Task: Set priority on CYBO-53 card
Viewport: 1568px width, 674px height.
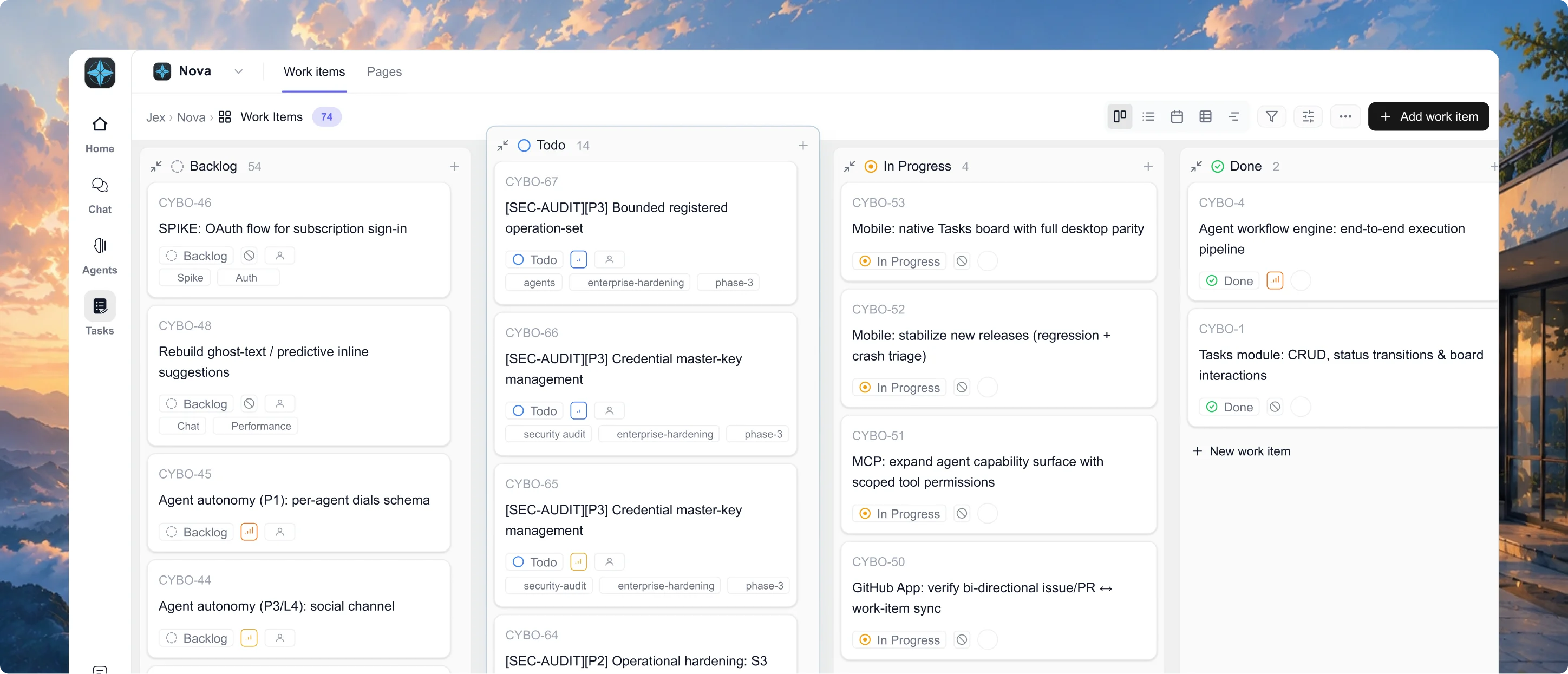Action: coord(962,261)
